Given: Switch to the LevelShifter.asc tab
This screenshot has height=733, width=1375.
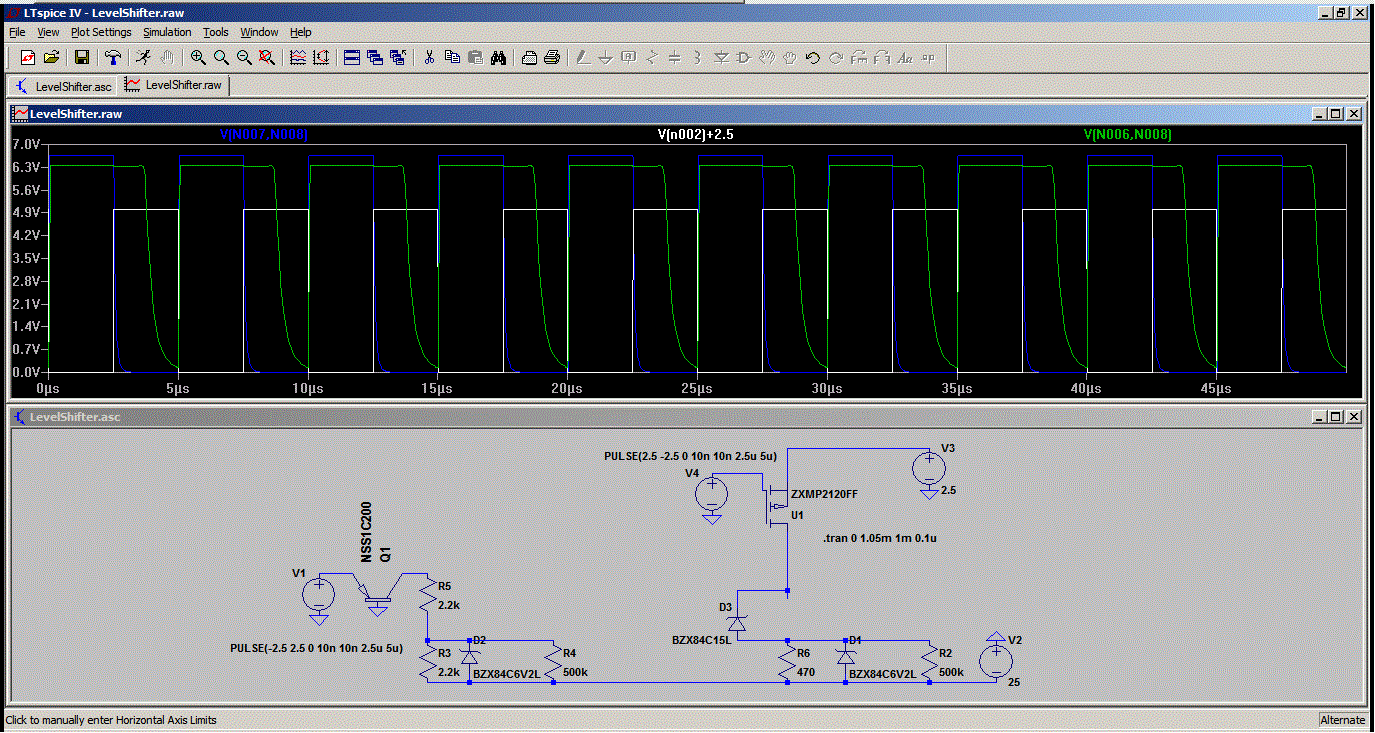Looking at the screenshot, I should coord(63,86).
